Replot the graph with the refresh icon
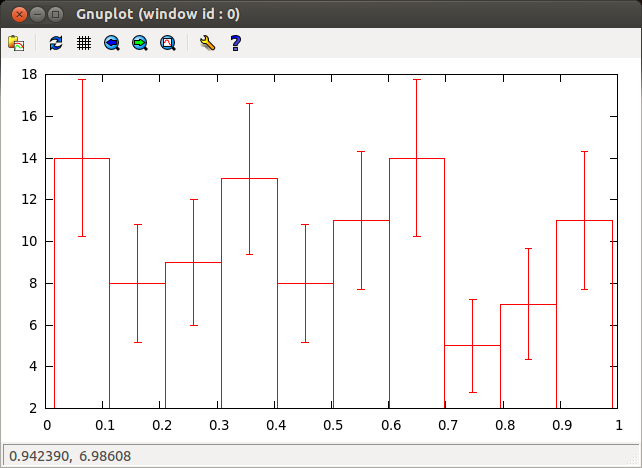 (56, 43)
